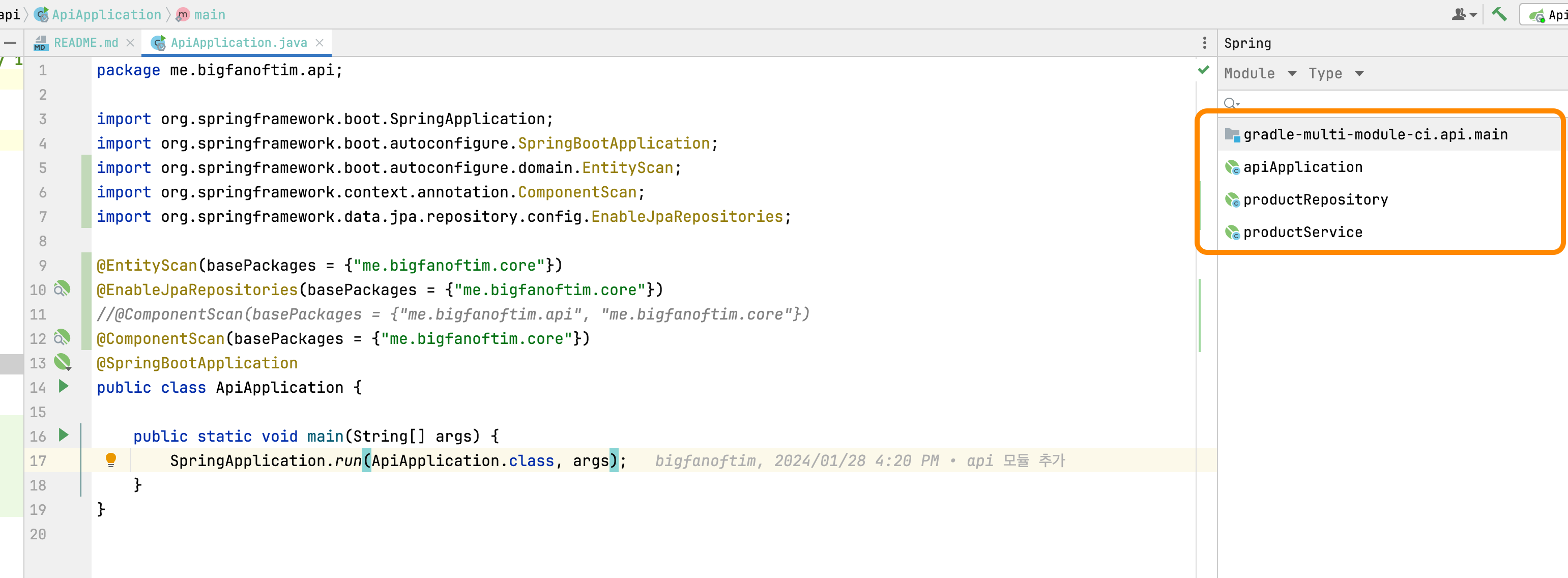The width and height of the screenshot is (1568, 578).
Task: Click the @SpringBootApplication annotation
Action: 197,363
